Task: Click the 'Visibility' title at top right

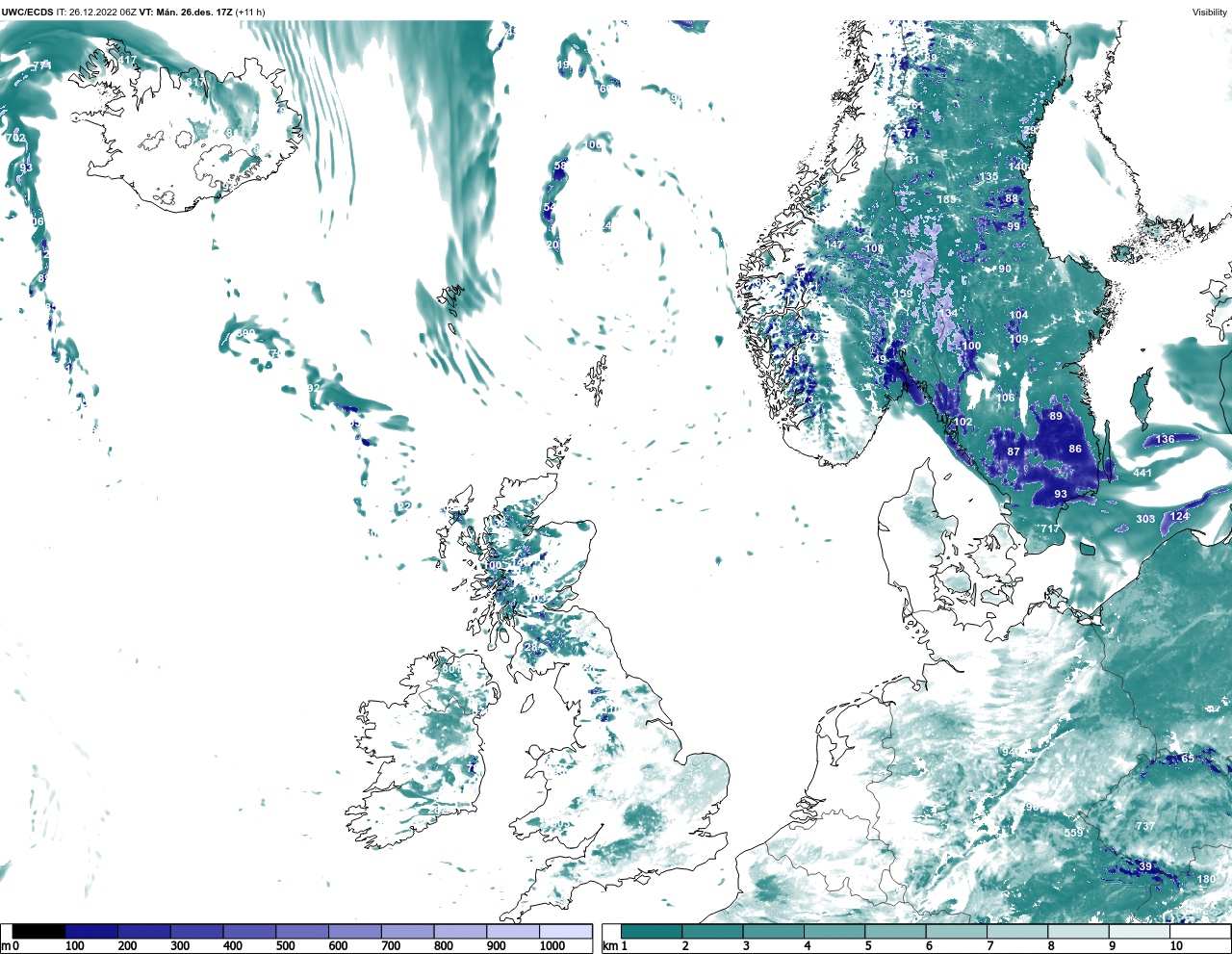Action: pos(1210,13)
